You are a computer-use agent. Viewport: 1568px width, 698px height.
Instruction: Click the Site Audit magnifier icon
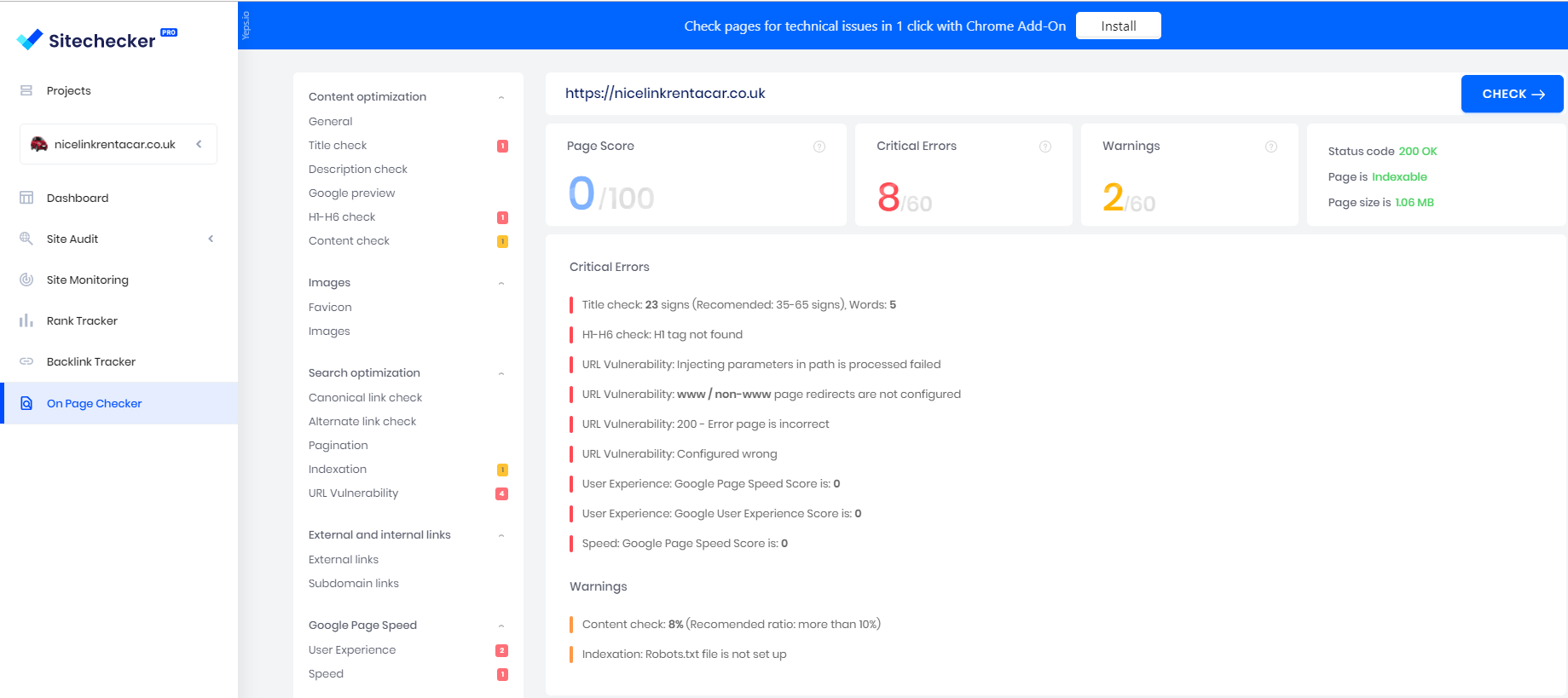coord(26,239)
